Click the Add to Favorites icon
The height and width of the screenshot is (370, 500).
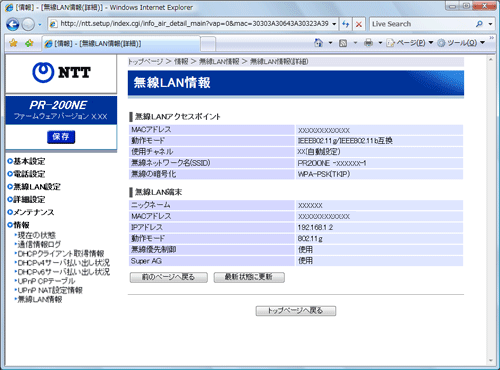click(x=29, y=43)
